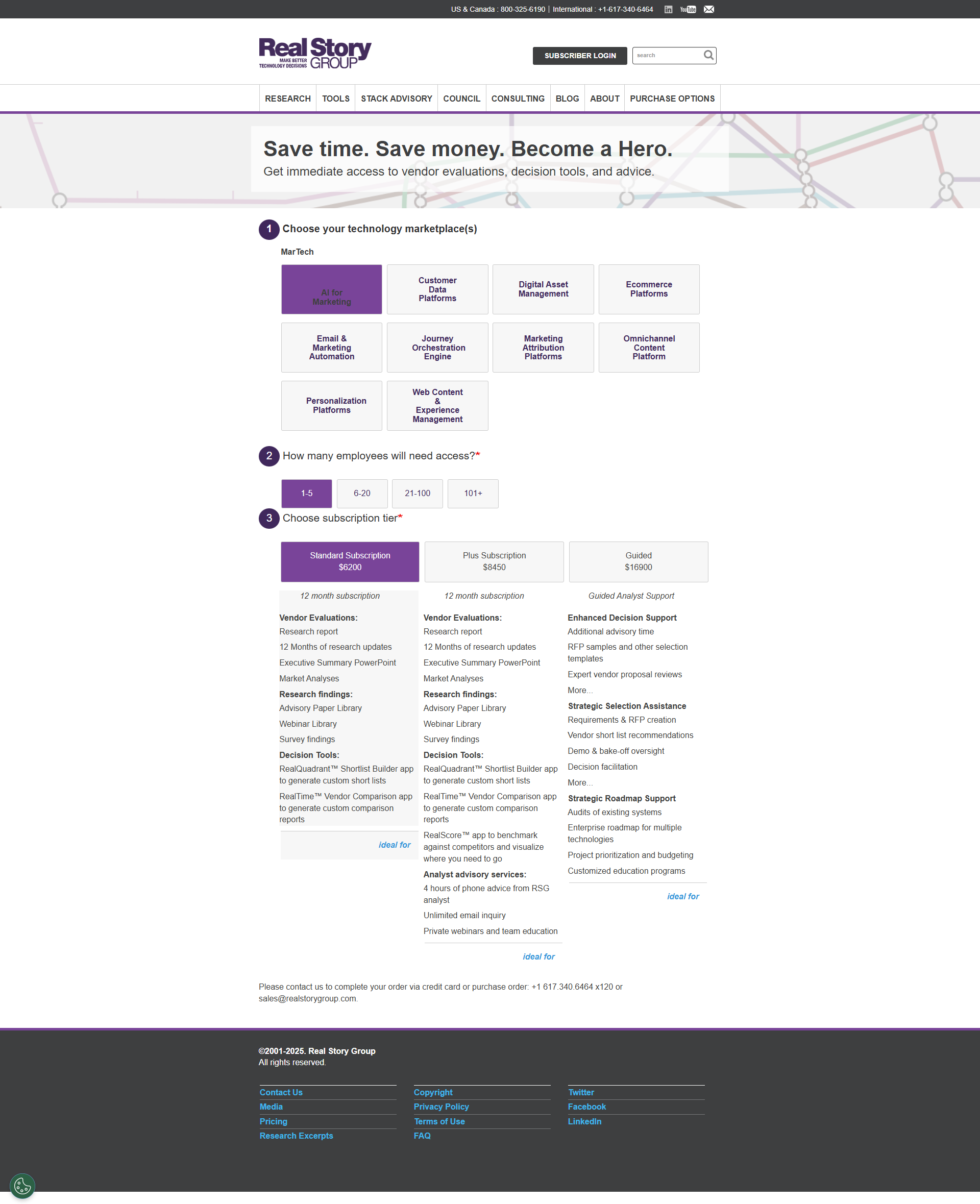The height and width of the screenshot is (1204, 980).
Task: Click 'More...' under Strategic Selection Assistance
Action: click(580, 783)
